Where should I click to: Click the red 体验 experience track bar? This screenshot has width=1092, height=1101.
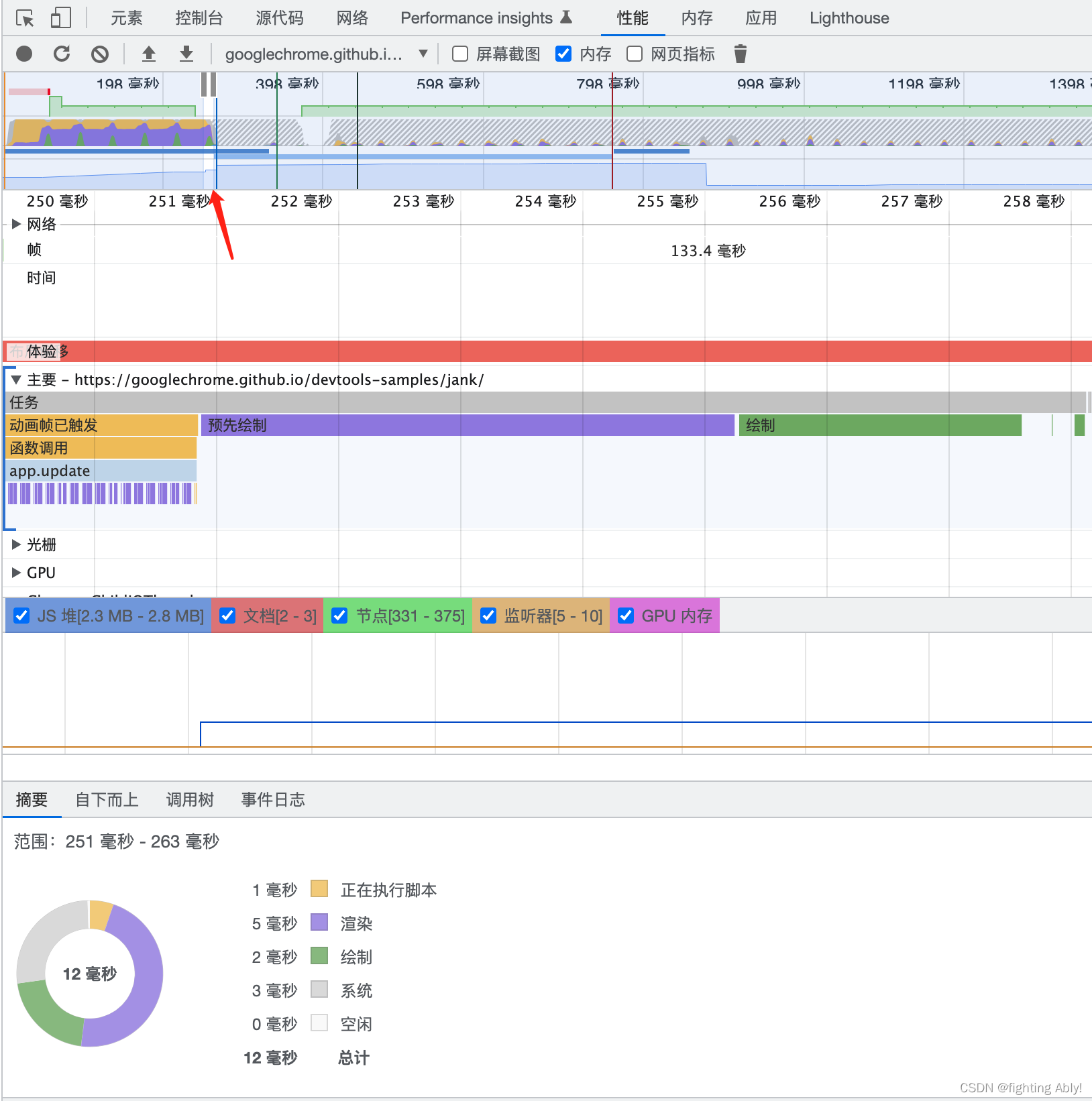pos(547,351)
